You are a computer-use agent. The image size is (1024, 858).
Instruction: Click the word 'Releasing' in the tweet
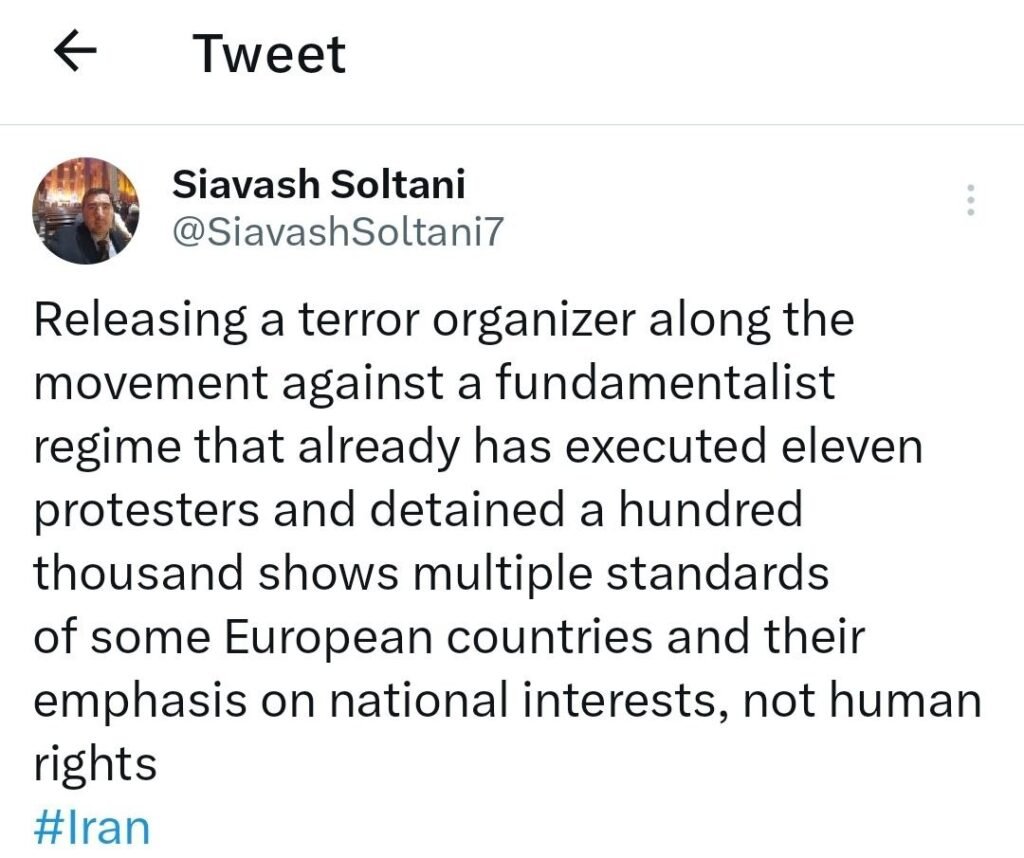140,321
